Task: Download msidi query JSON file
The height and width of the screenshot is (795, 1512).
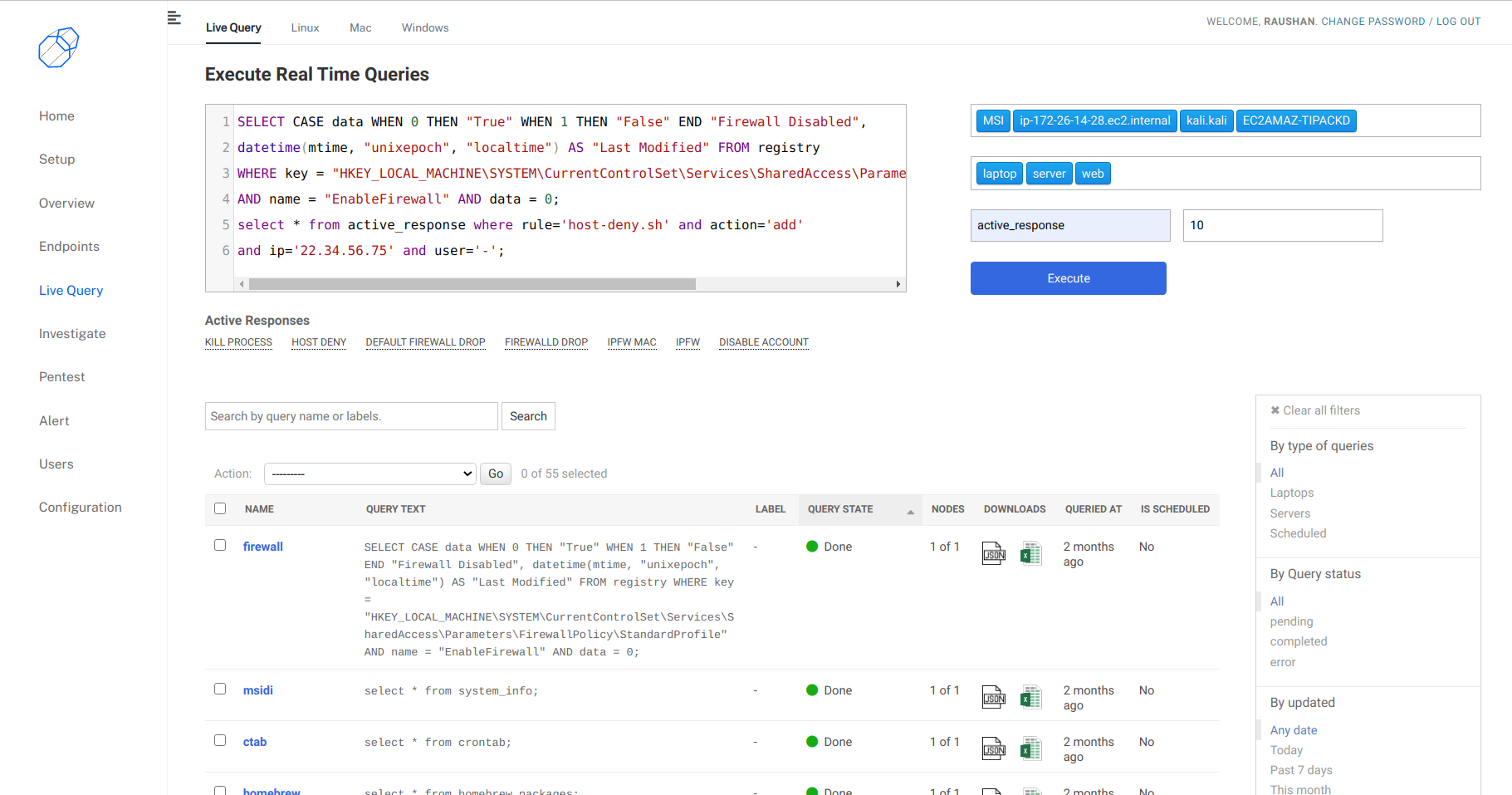Action: pos(993,697)
